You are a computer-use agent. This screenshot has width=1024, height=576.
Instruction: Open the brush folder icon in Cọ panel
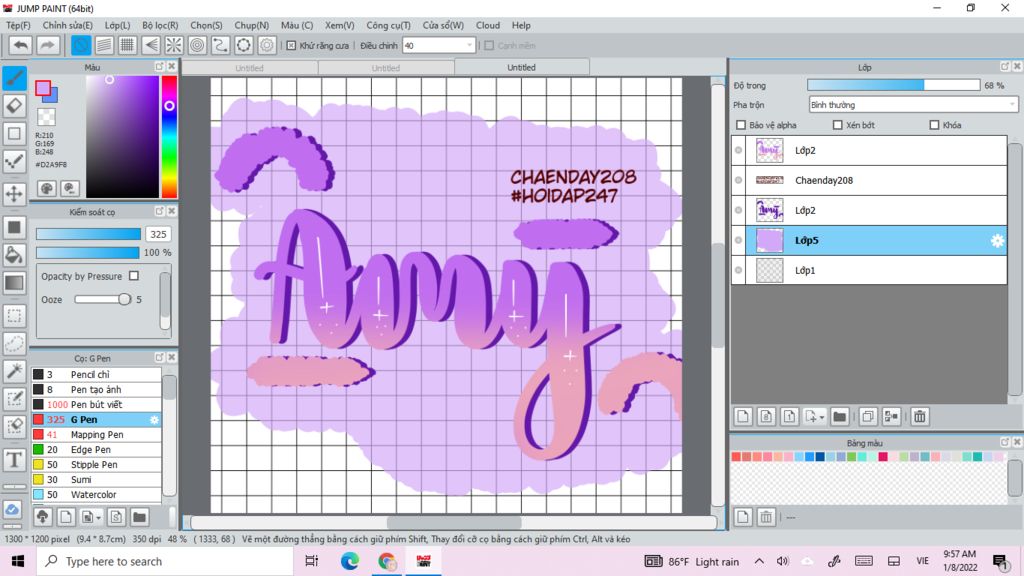click(139, 517)
